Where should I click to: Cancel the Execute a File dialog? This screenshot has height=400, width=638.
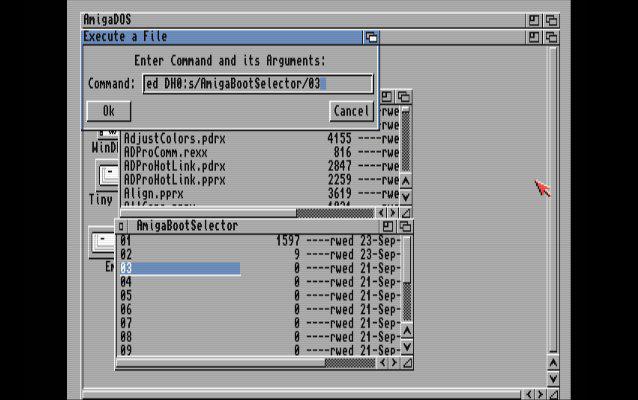coord(351,111)
